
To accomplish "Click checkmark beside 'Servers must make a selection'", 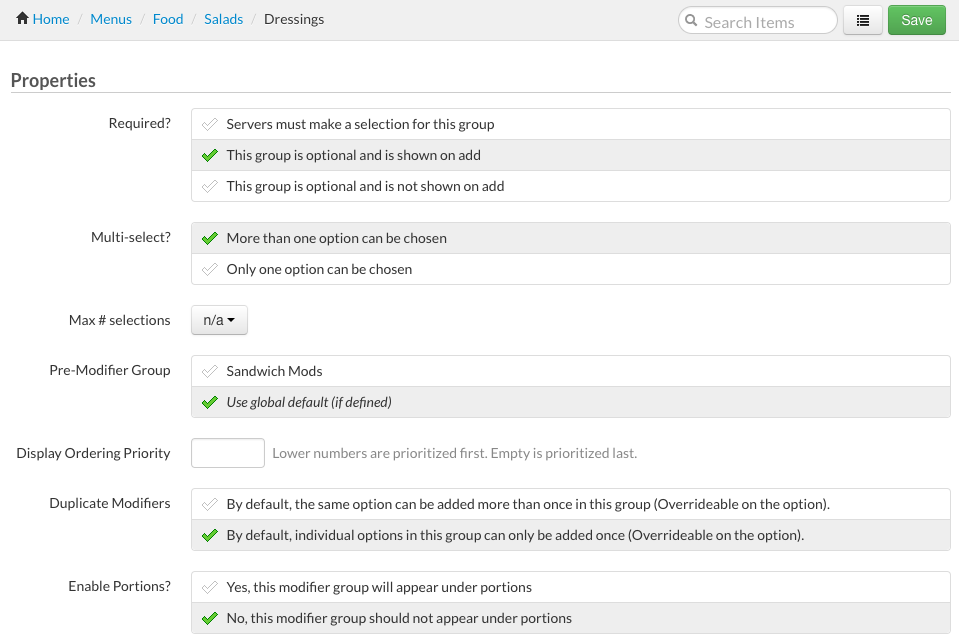I will coord(209,125).
